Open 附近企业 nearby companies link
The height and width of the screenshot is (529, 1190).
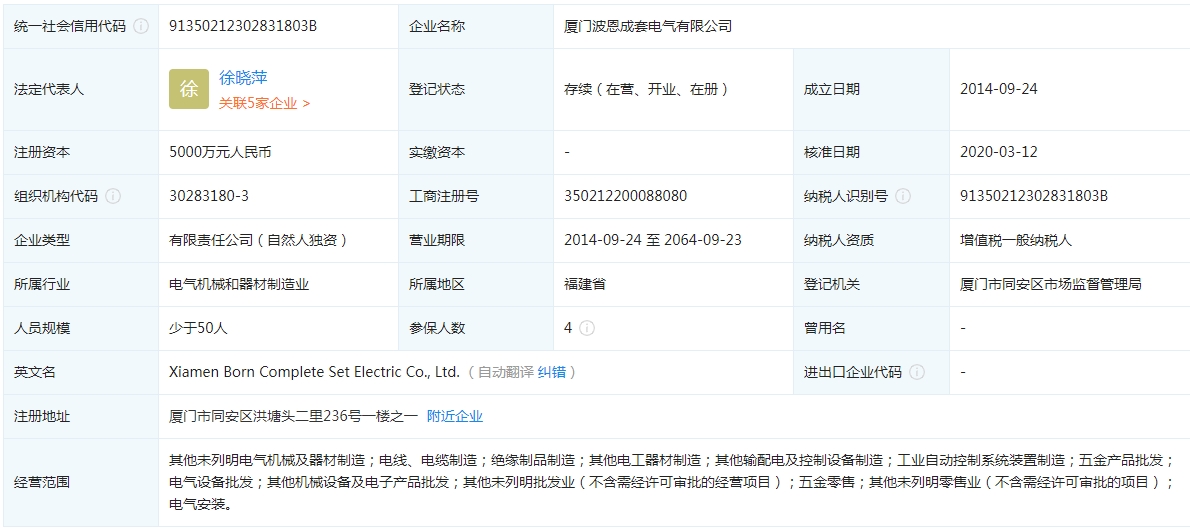click(x=454, y=416)
